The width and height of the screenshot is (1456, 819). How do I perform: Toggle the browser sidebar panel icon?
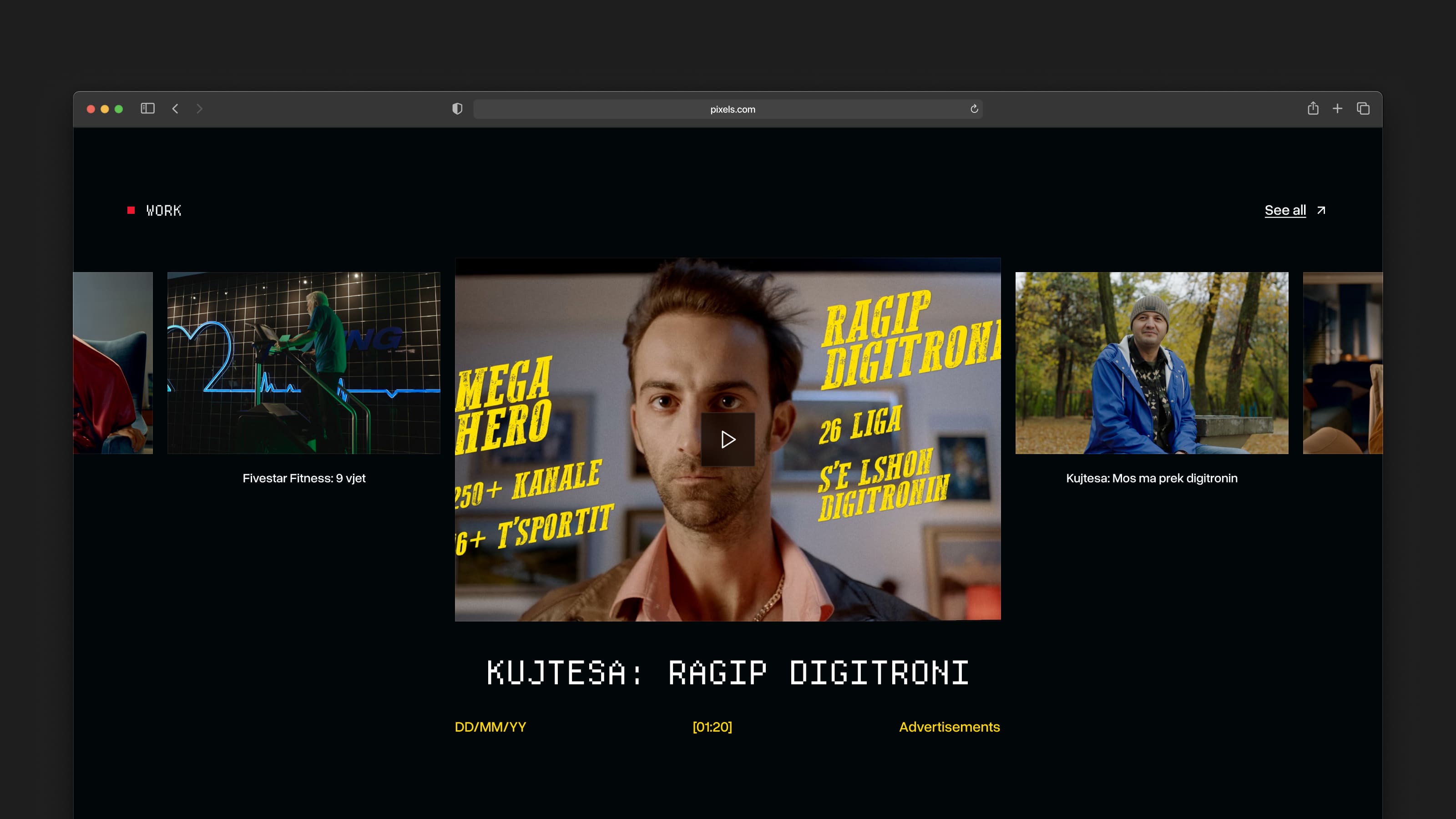coord(147,109)
